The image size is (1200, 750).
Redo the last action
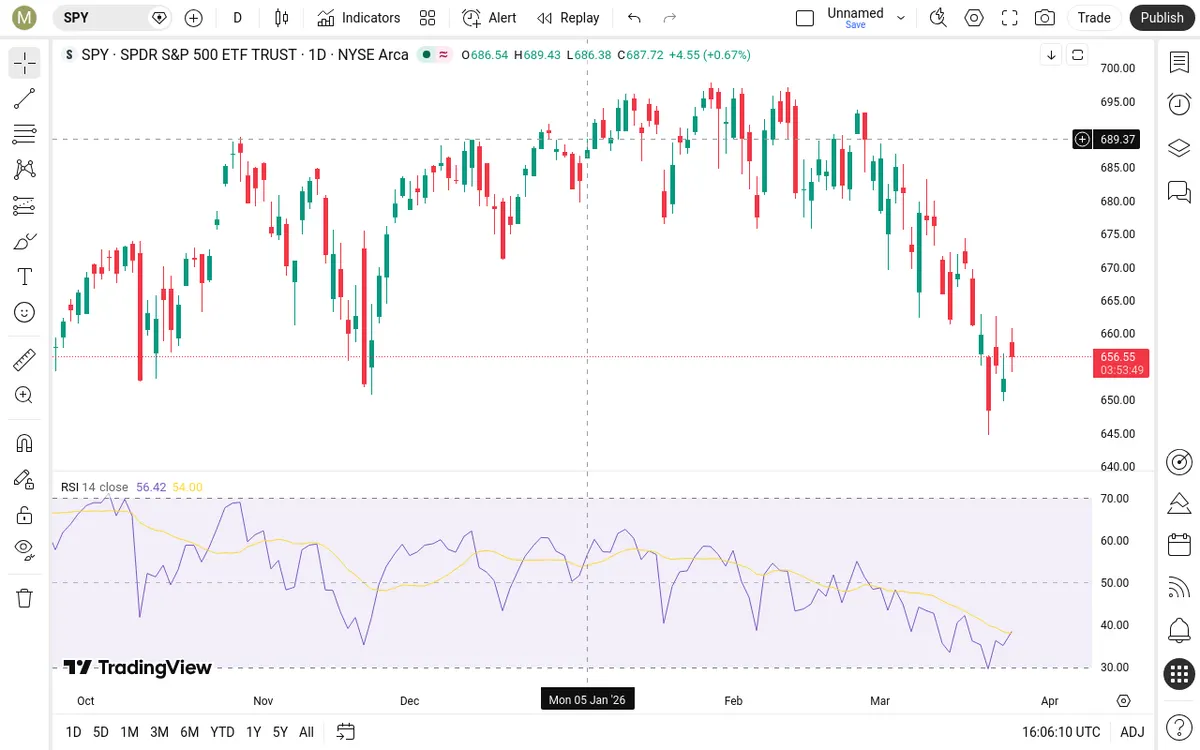pyautogui.click(x=670, y=18)
